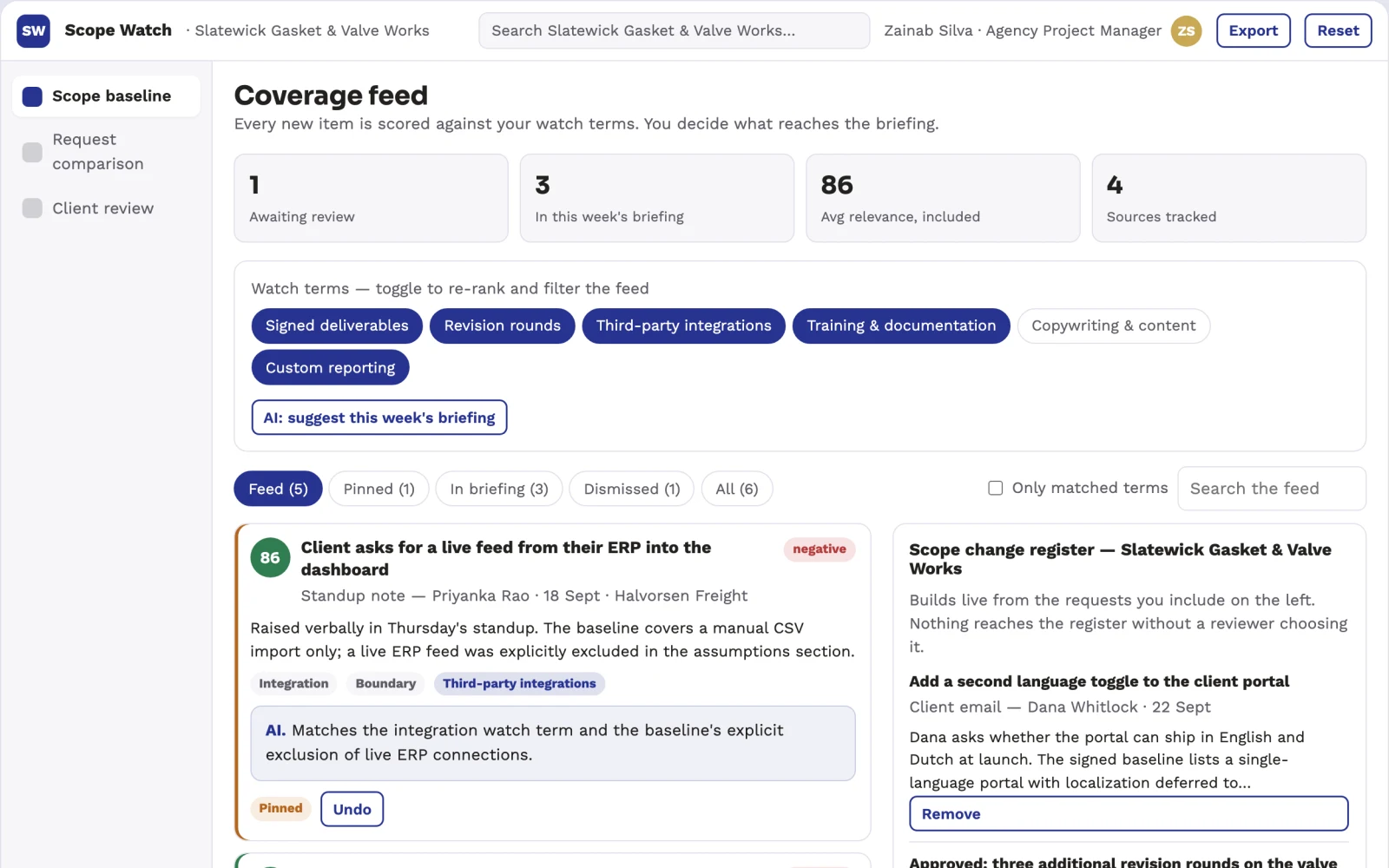The image size is (1389, 868).
Task: Click the SW Scope Watch logo
Action: click(x=33, y=30)
